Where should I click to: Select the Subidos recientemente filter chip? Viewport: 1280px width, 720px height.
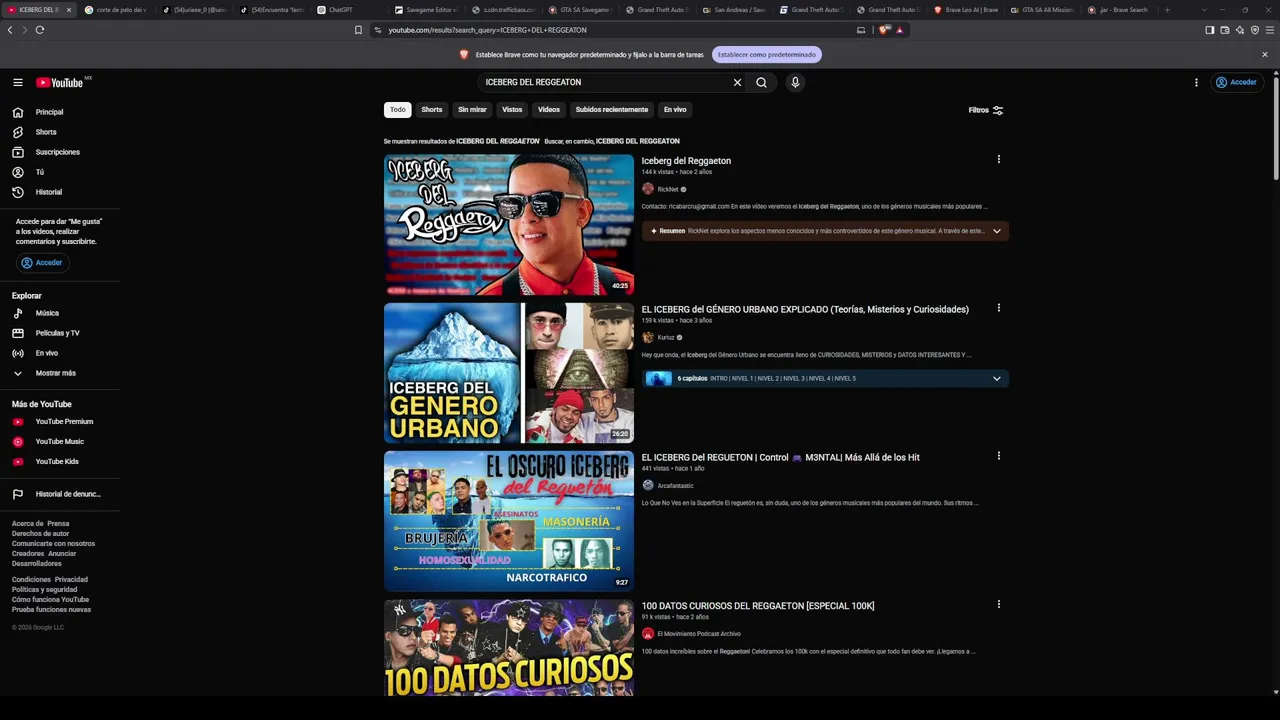pyautogui.click(x=612, y=110)
